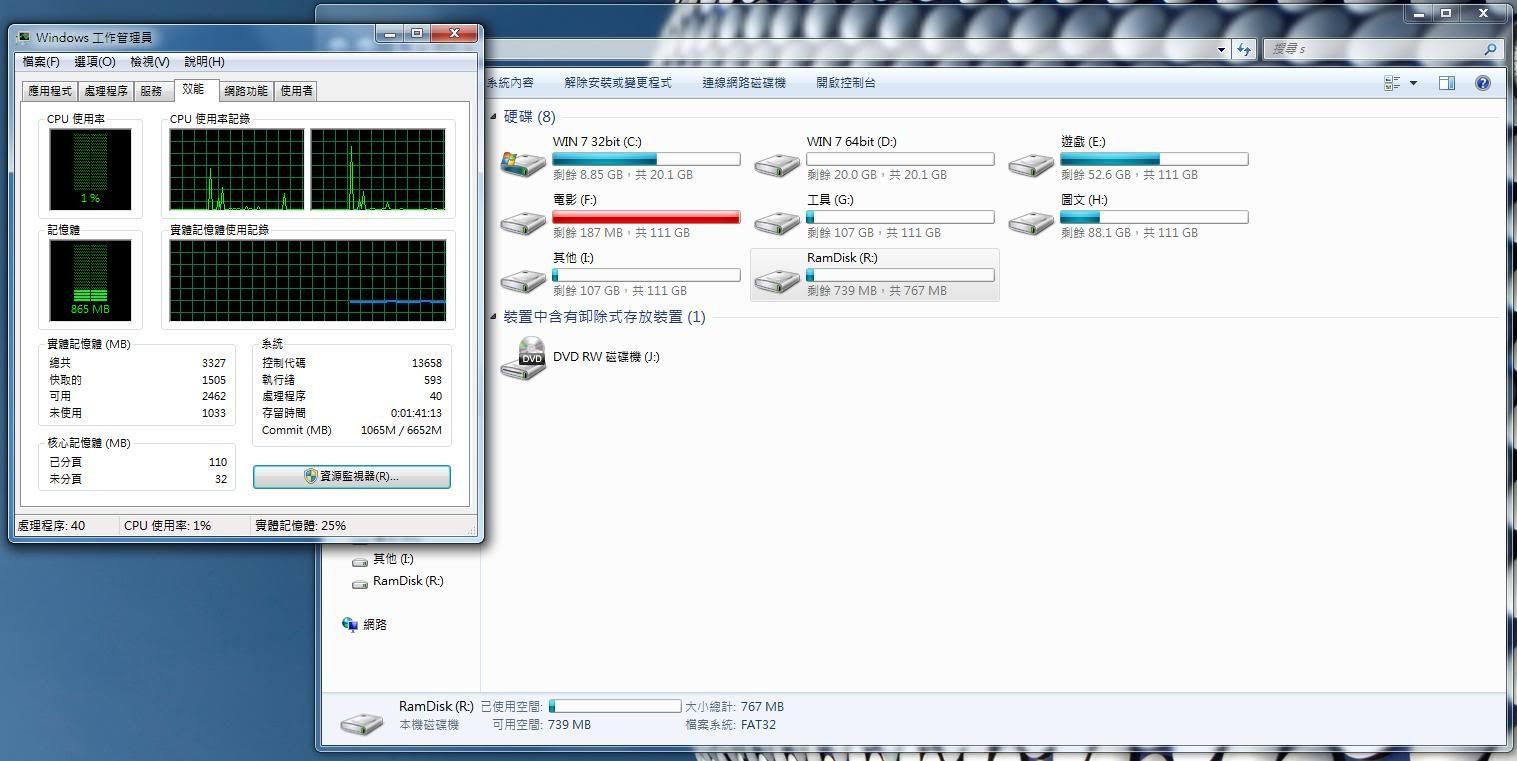Screen dimensions: 1517x761
Task: Click the CPU 使用率 1% gauge
Action: coord(91,169)
